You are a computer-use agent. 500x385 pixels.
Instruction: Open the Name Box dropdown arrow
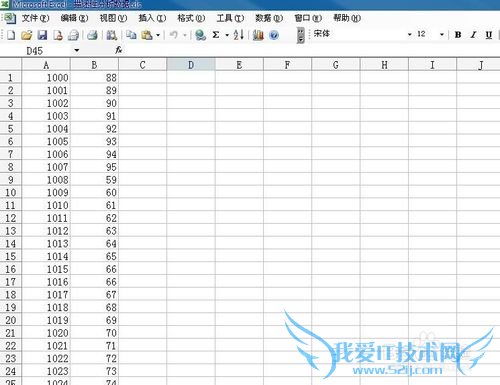tap(77, 50)
